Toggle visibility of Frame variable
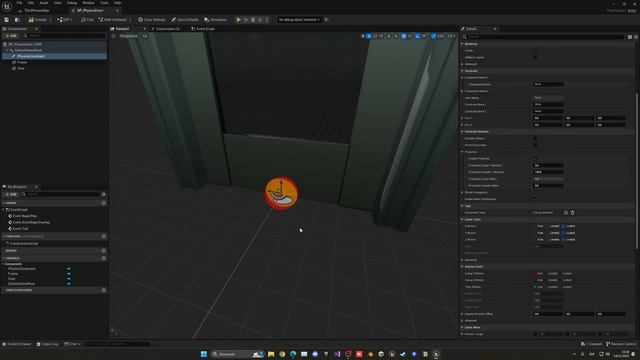This screenshot has height=360, width=640. click(x=69, y=274)
